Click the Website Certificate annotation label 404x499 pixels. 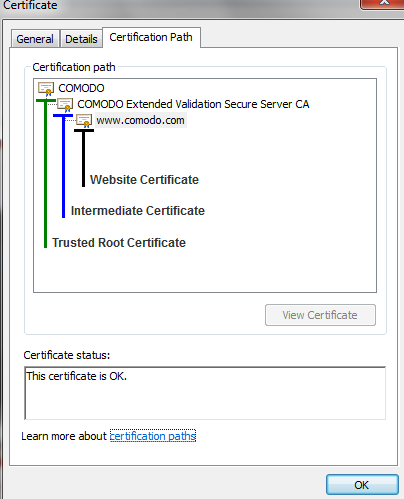click(x=145, y=180)
